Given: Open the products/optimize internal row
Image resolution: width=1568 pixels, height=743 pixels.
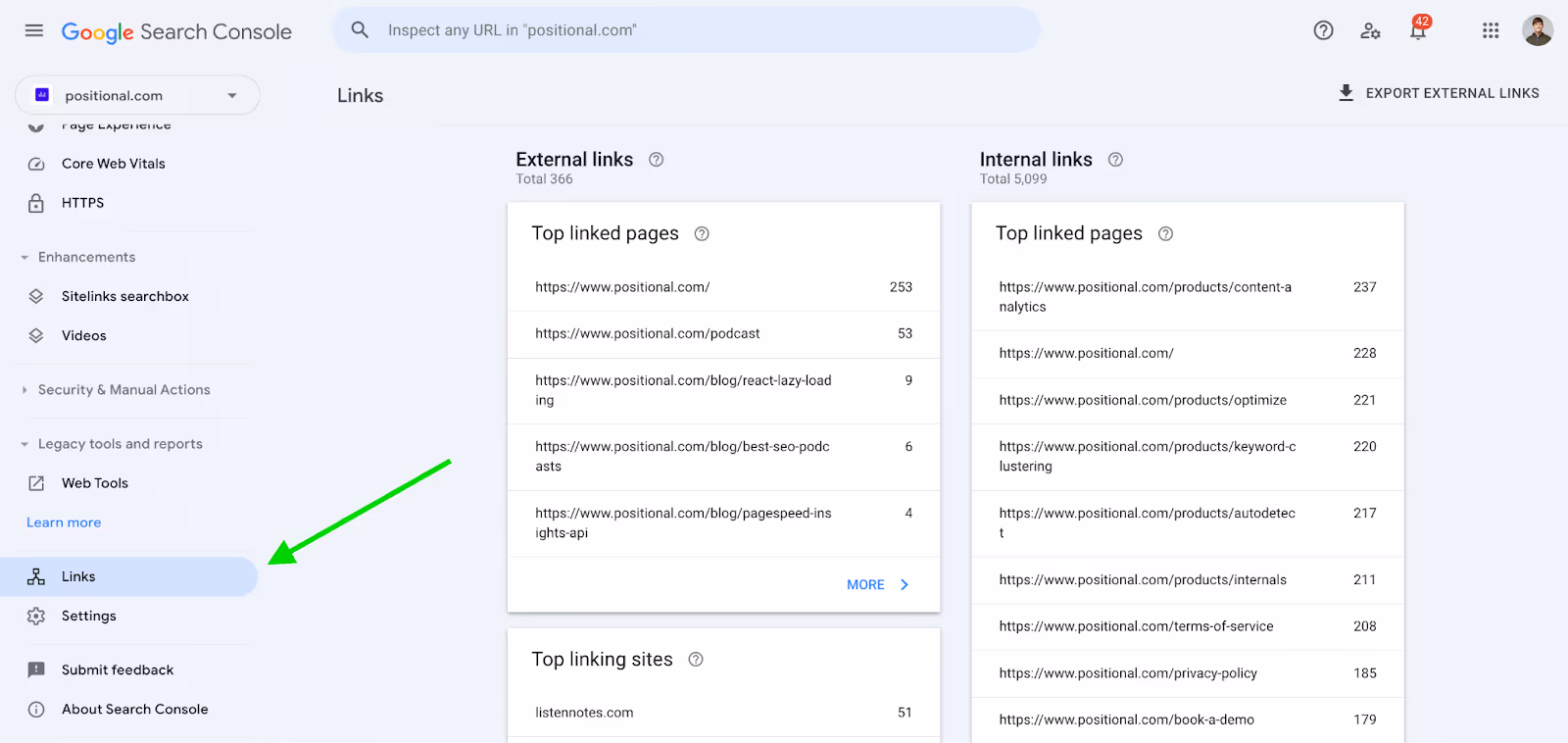Looking at the screenshot, I should pos(1188,401).
